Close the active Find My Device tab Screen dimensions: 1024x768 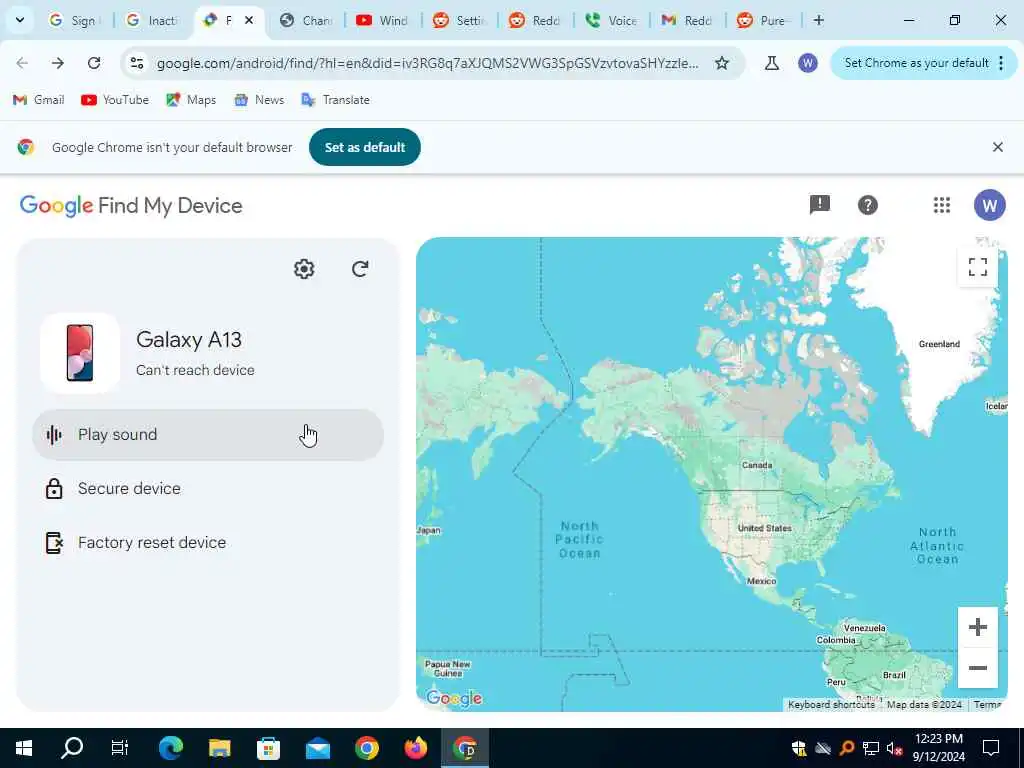coord(249,20)
